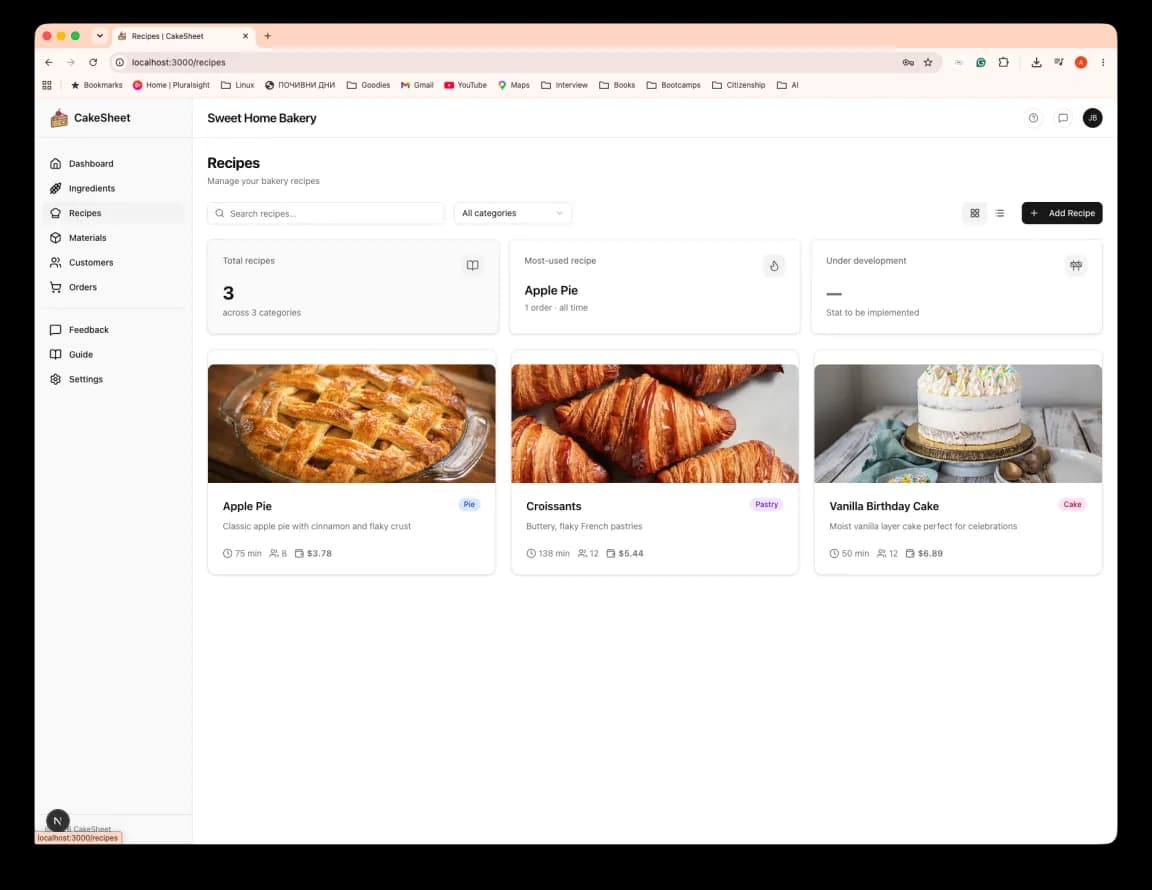Open a new browser tab

tap(267, 36)
